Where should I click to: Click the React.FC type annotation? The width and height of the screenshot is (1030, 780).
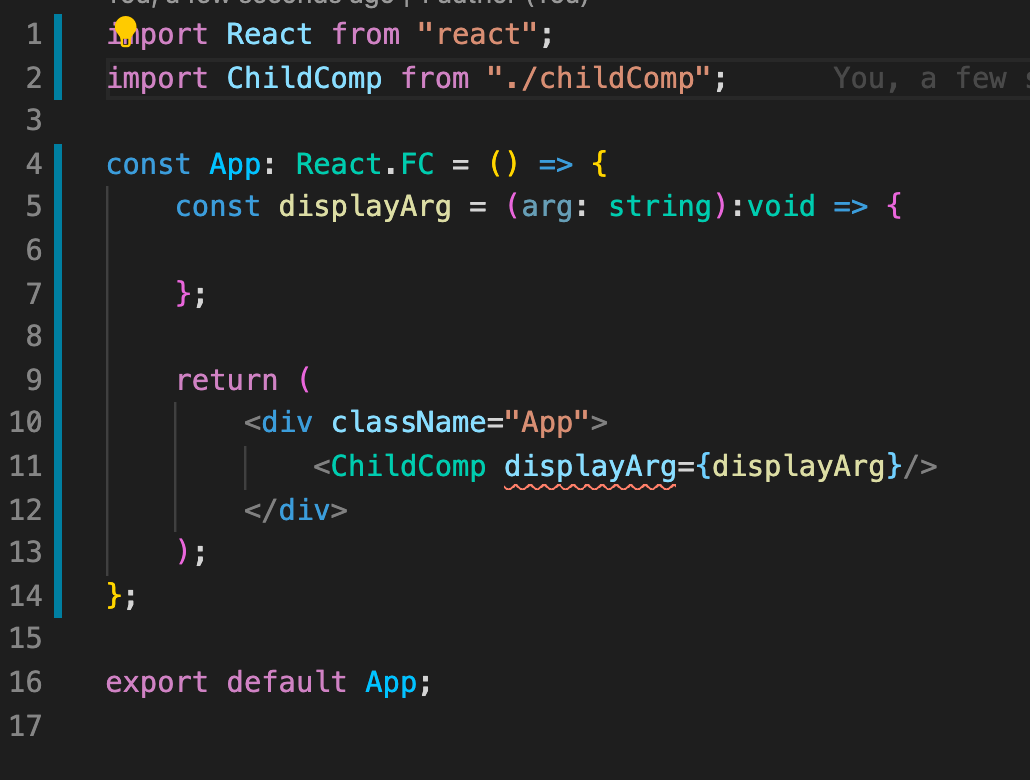point(365,164)
